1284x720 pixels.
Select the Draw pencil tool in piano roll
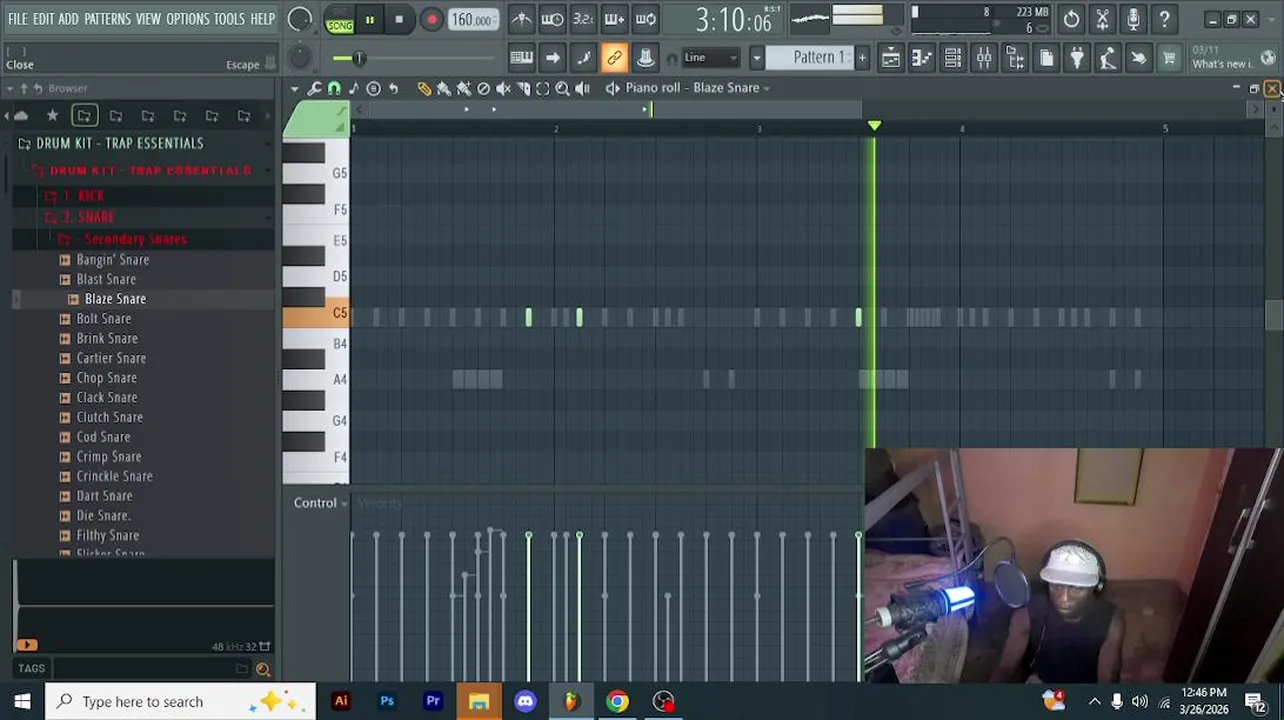tap(424, 88)
